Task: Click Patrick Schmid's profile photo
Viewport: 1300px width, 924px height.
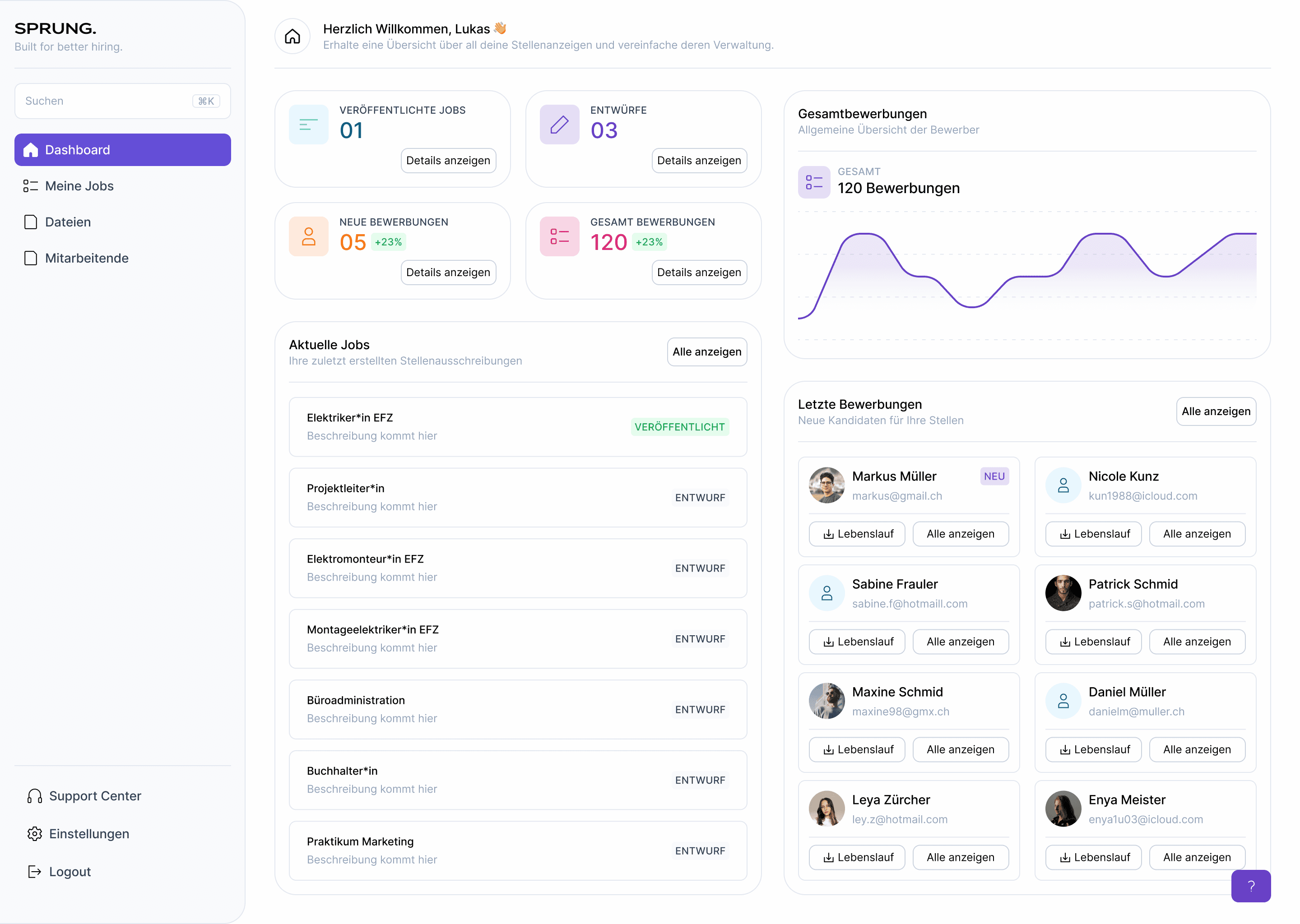Action: [1063, 593]
